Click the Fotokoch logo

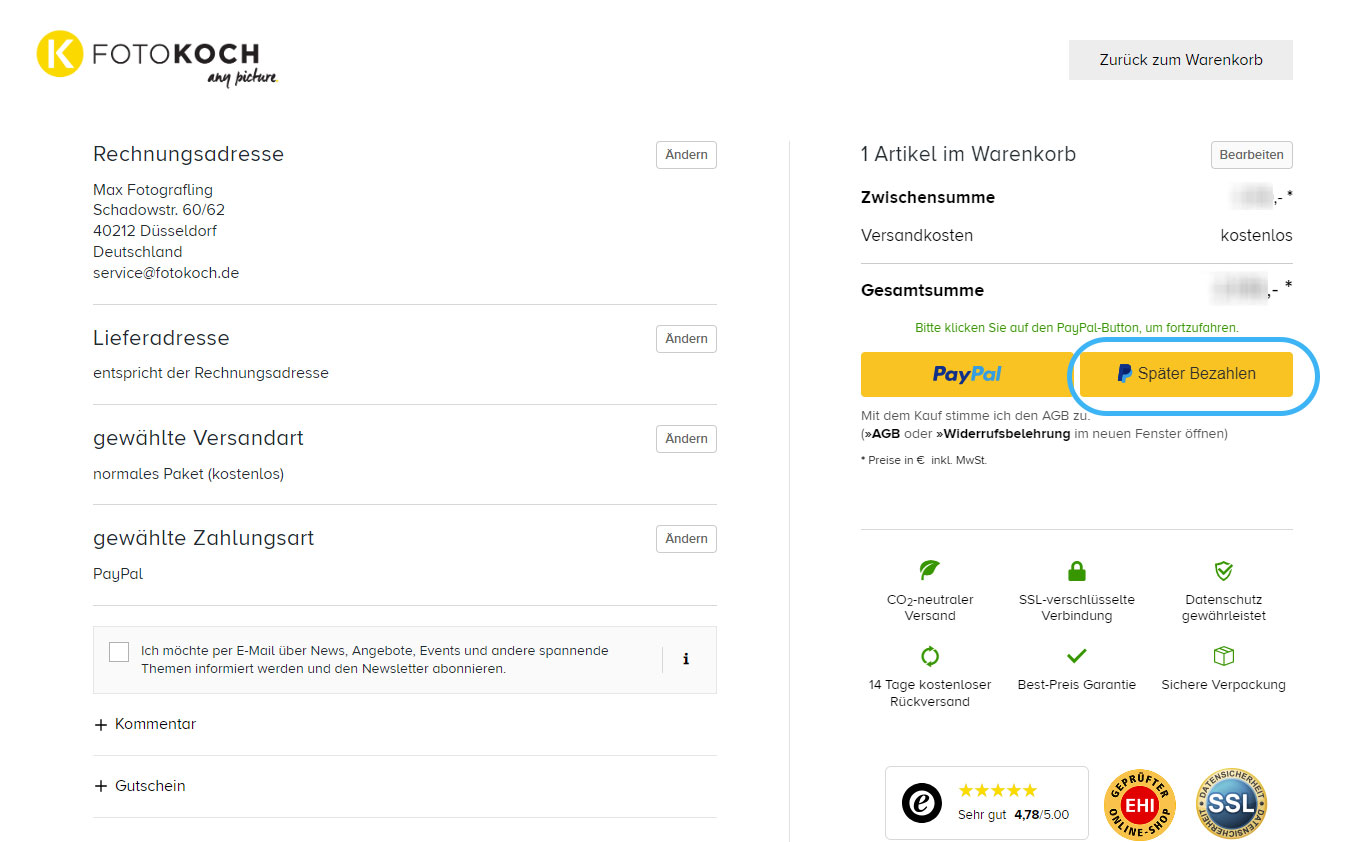point(157,59)
